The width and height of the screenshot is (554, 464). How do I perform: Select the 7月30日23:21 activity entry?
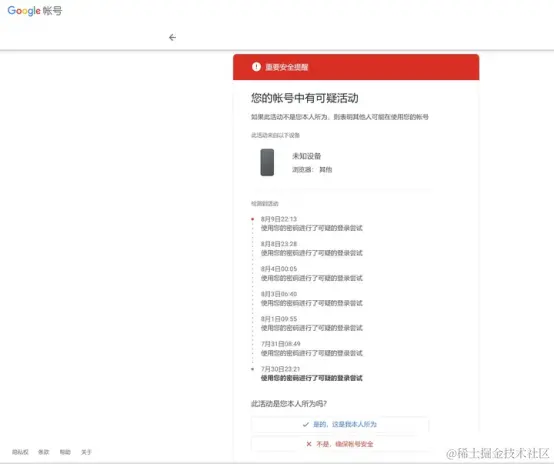(x=311, y=374)
